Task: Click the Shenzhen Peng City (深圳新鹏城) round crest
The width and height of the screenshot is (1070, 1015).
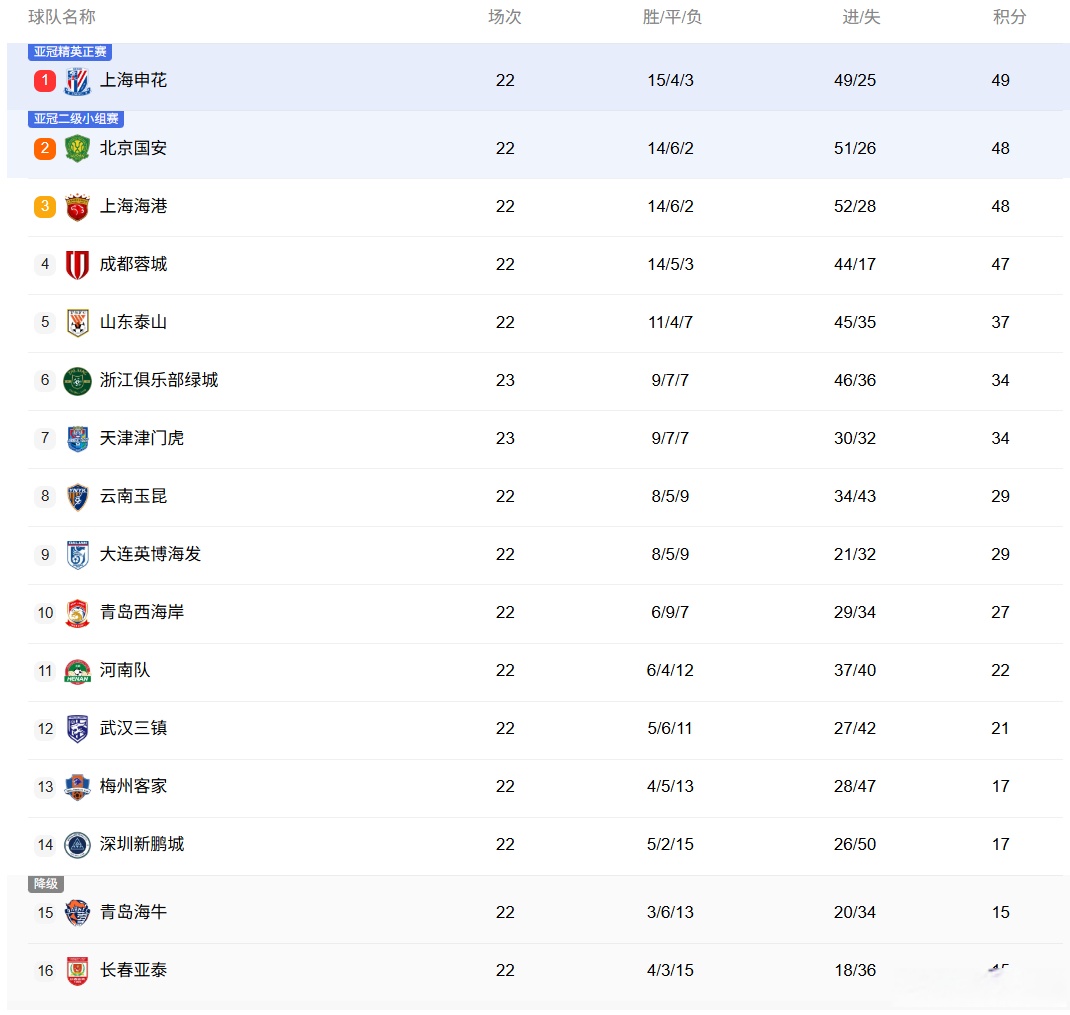Action: click(x=77, y=845)
